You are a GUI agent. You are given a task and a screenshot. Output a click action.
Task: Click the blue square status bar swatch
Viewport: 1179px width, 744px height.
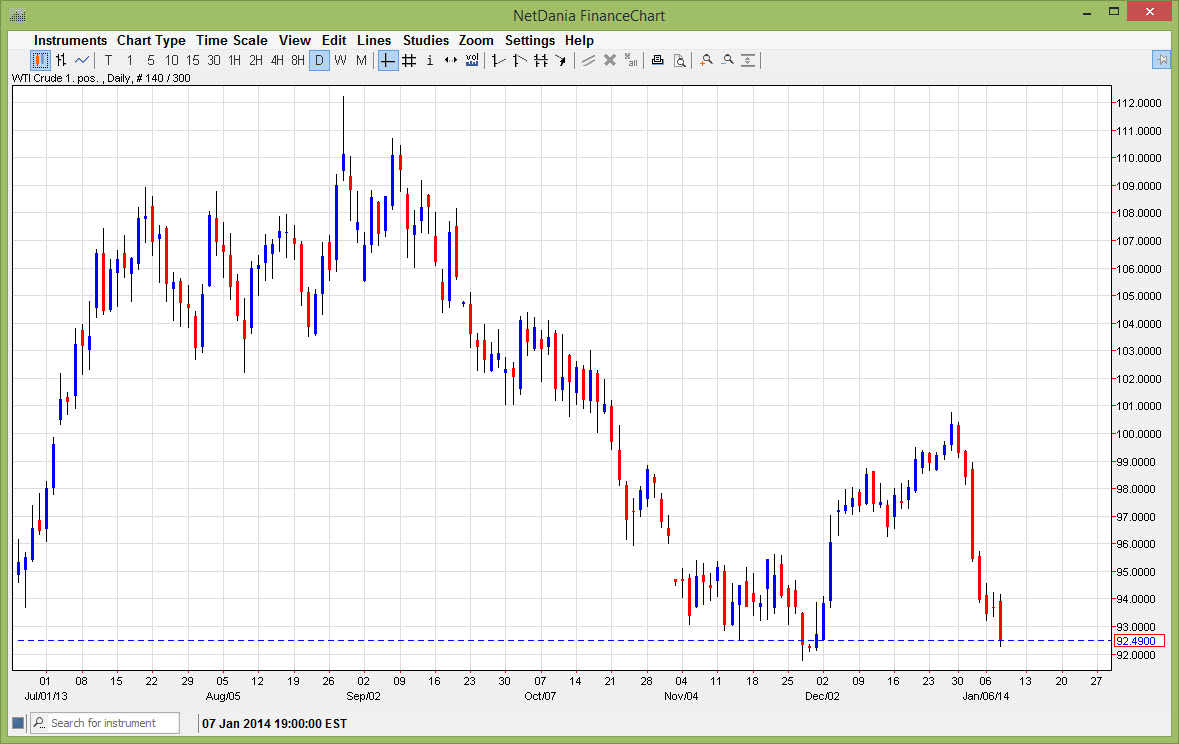18,723
